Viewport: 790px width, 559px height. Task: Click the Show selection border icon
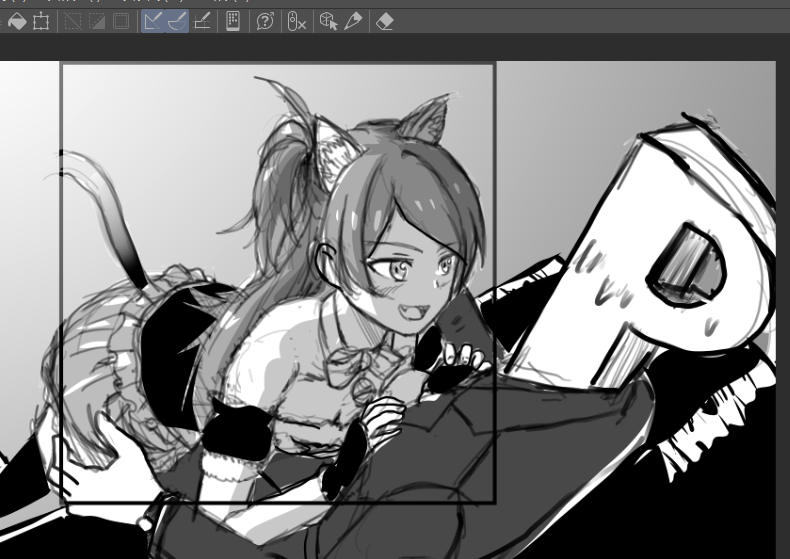(x=121, y=22)
